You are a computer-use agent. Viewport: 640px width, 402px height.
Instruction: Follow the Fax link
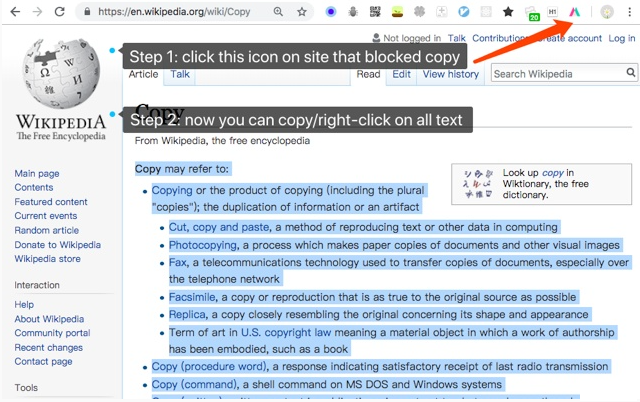pyautogui.click(x=178, y=262)
